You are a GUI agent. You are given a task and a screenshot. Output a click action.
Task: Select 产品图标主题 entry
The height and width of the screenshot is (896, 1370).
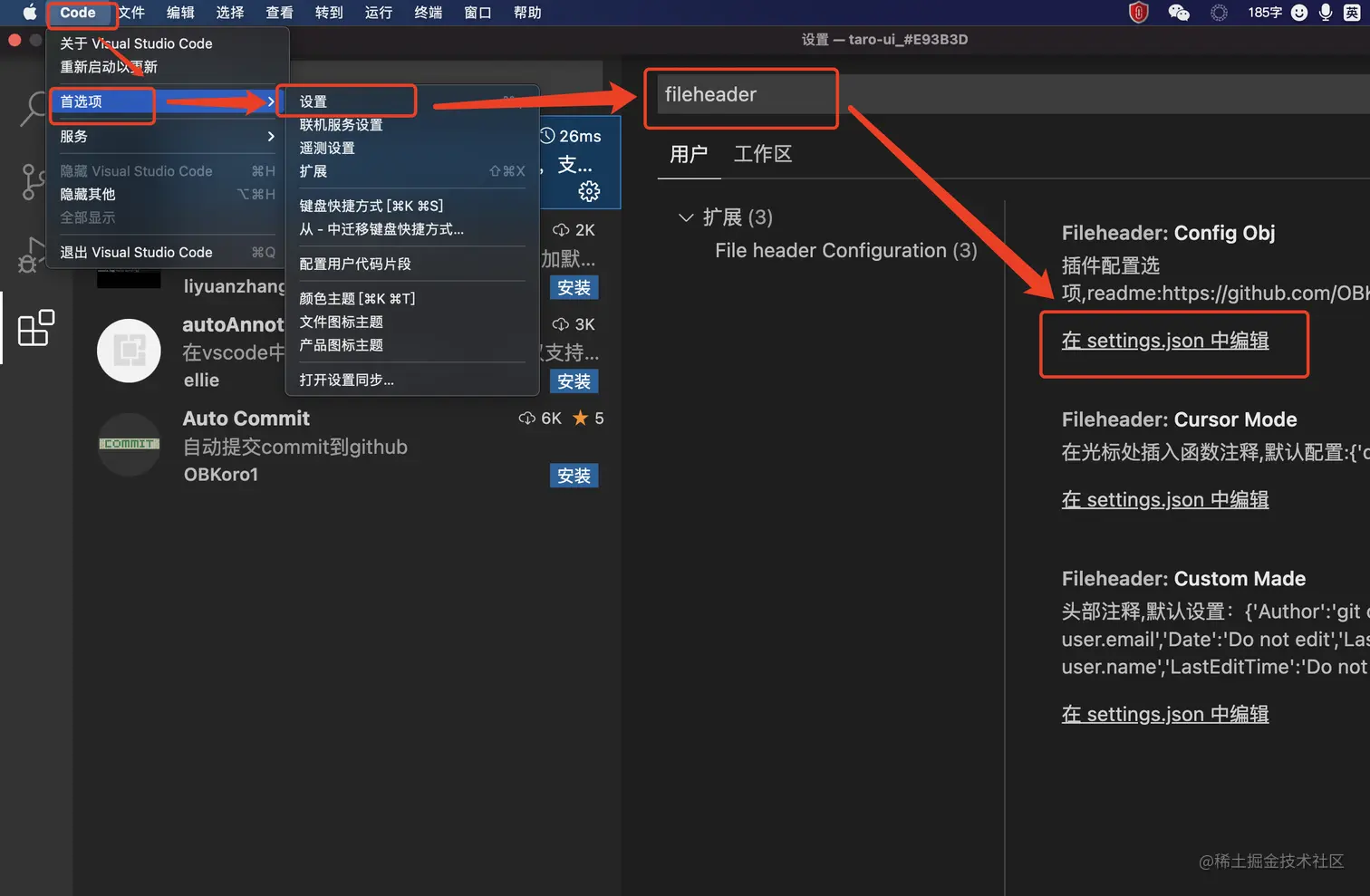(x=412, y=345)
